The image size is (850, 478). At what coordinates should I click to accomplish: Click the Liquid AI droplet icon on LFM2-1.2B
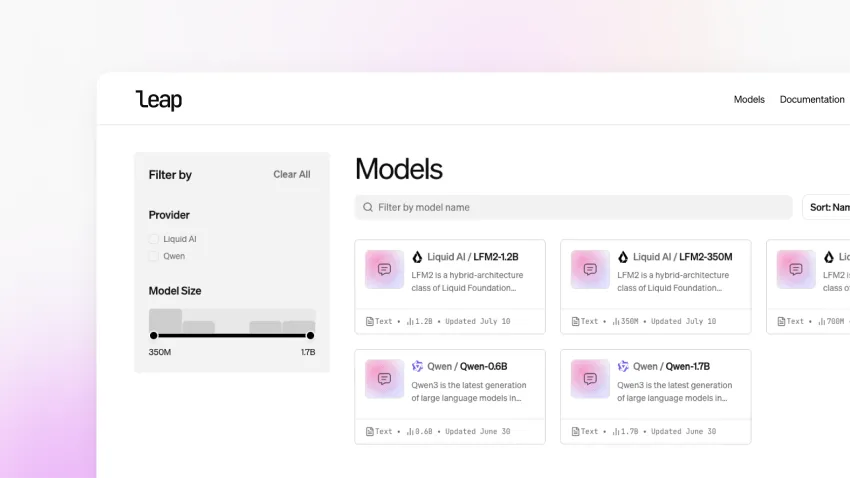tap(418, 257)
